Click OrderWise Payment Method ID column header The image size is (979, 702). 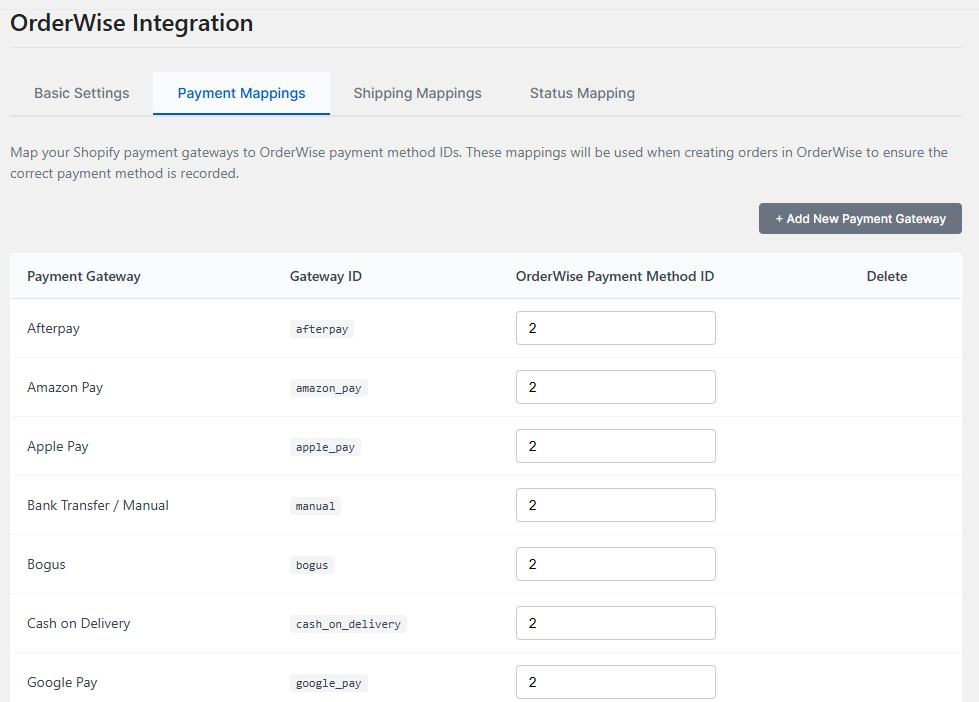[615, 276]
